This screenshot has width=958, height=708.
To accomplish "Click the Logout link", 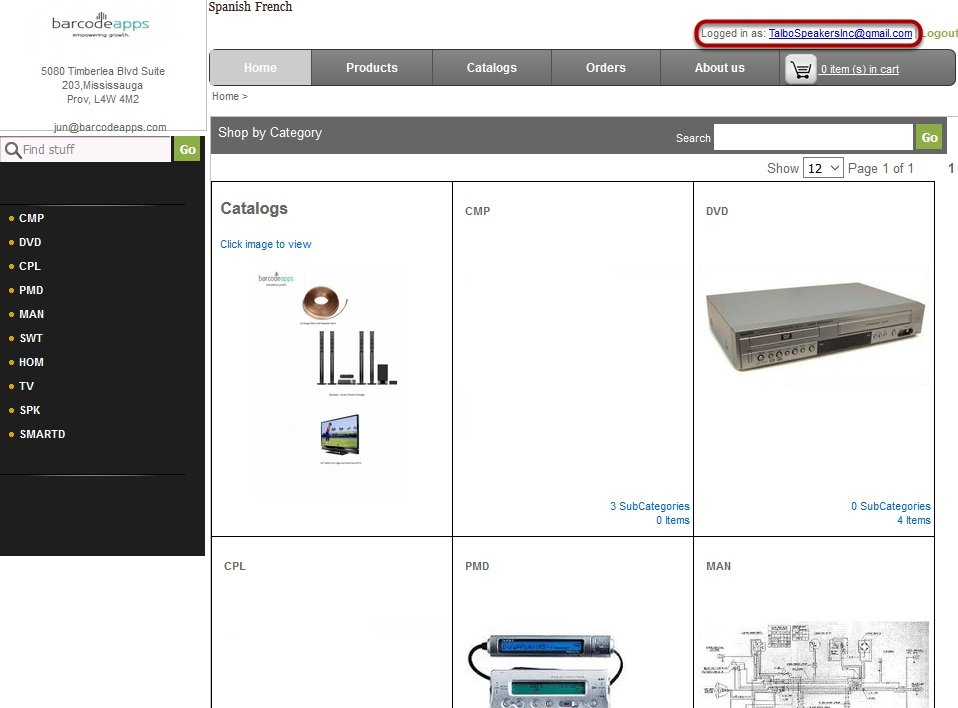I will tap(940, 33).
